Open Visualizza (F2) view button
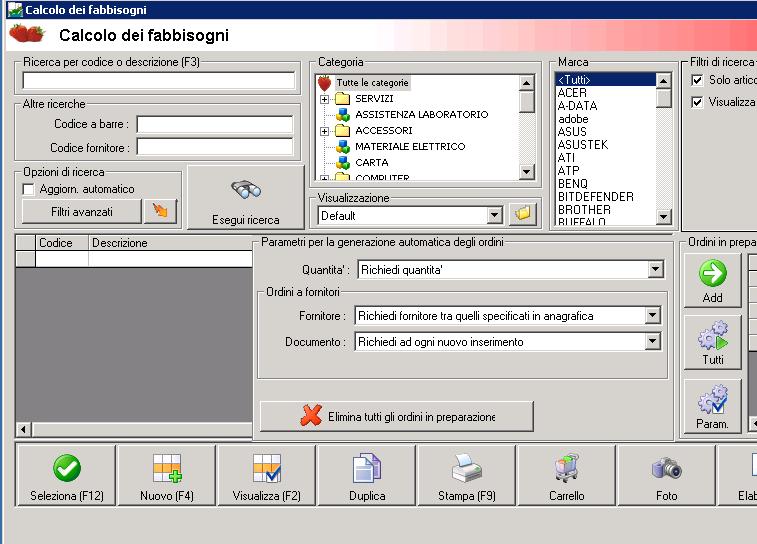Viewport: 757px width, 544px height. click(266, 475)
